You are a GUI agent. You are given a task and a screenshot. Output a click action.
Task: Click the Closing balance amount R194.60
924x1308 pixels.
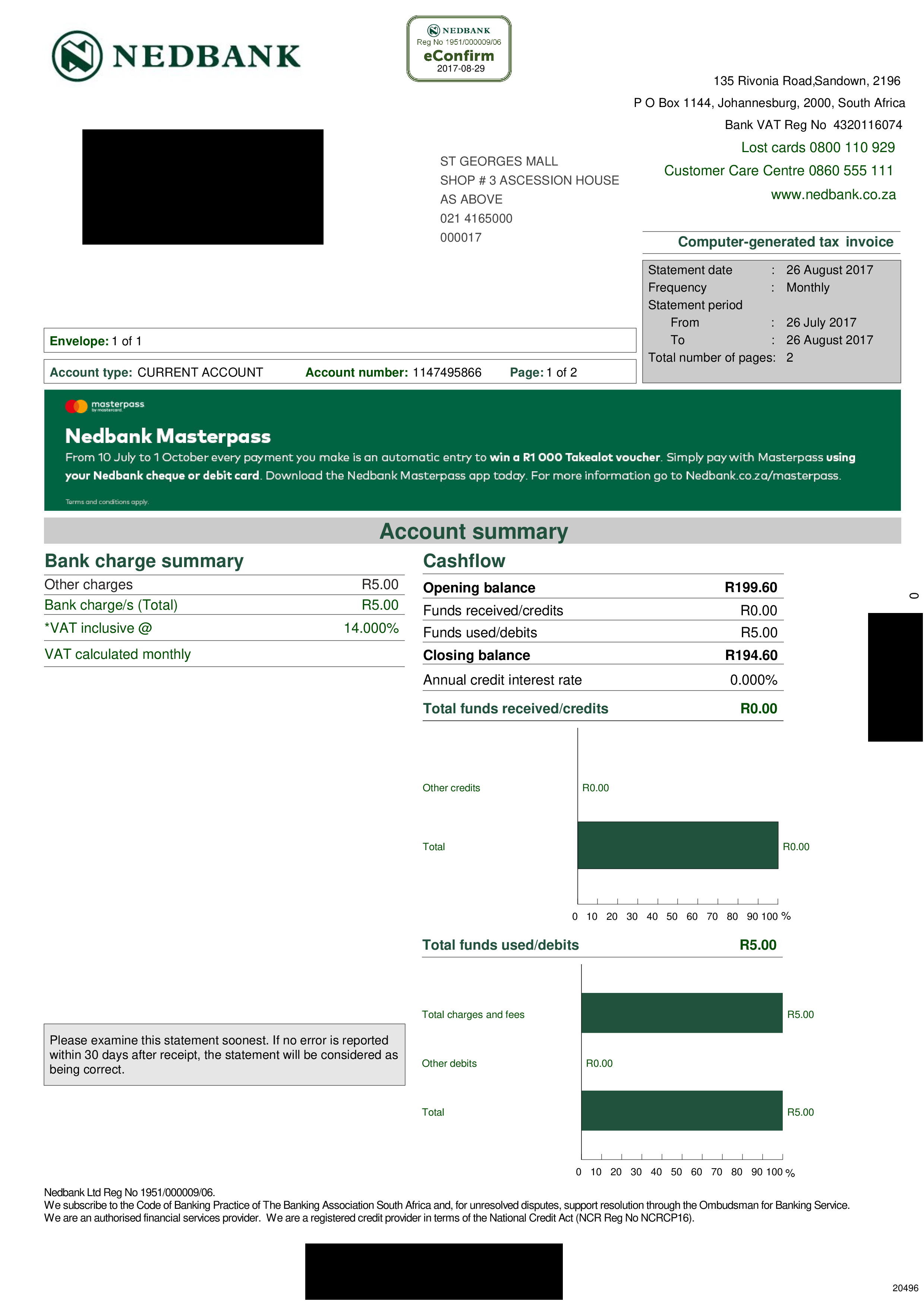tap(751, 655)
